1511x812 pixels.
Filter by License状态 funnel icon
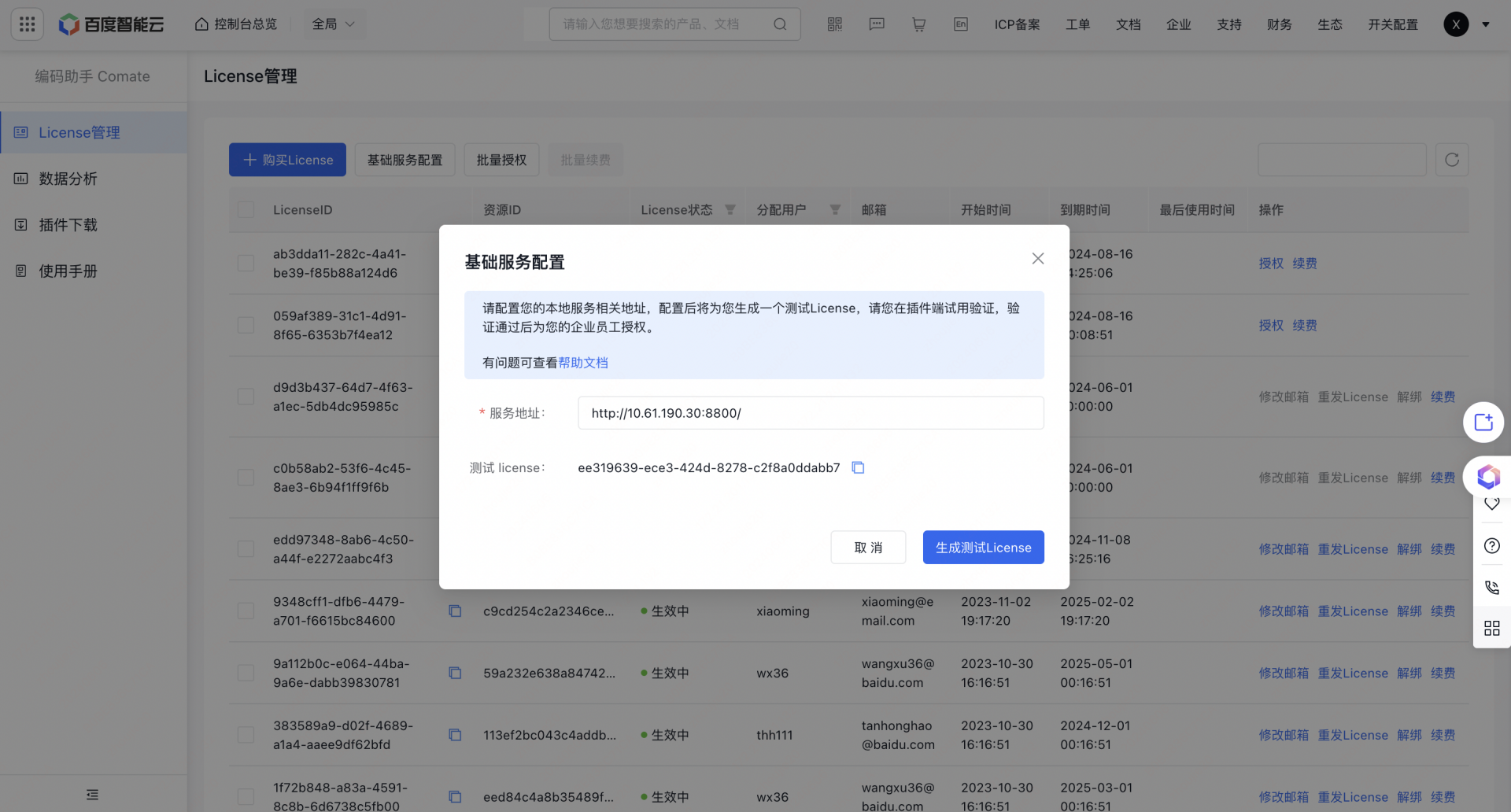730,210
